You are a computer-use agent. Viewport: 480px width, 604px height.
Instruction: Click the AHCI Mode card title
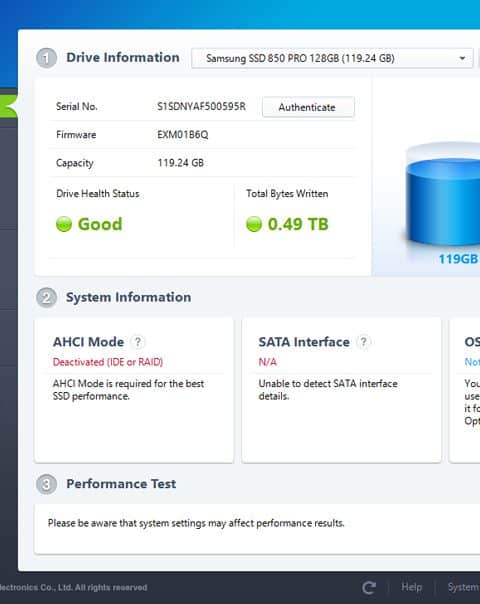point(88,342)
